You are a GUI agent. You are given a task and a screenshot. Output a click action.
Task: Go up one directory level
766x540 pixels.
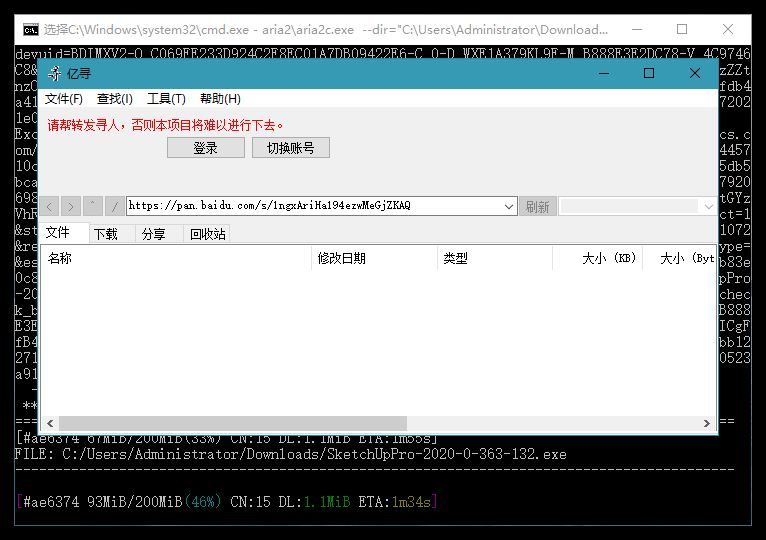[92, 206]
